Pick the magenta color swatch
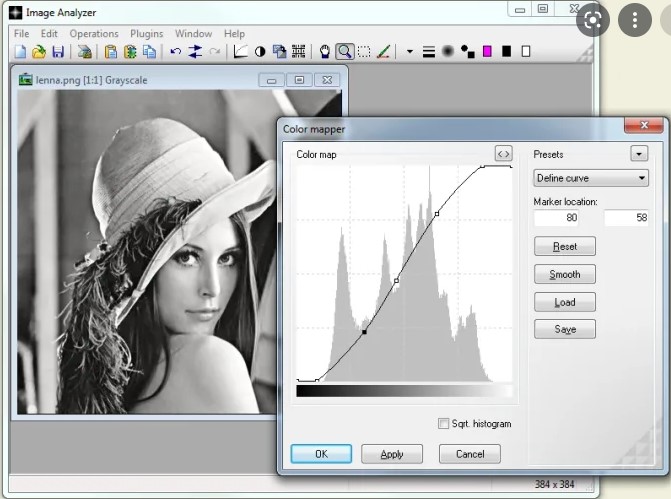 (487, 52)
